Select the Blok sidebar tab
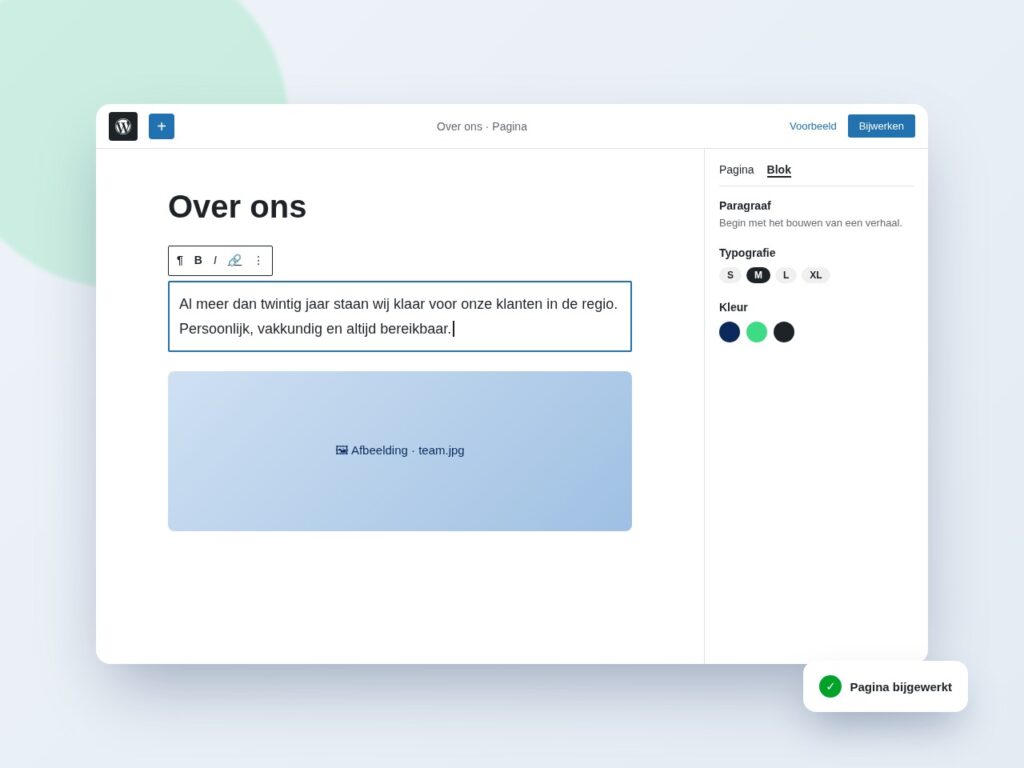 tap(778, 170)
